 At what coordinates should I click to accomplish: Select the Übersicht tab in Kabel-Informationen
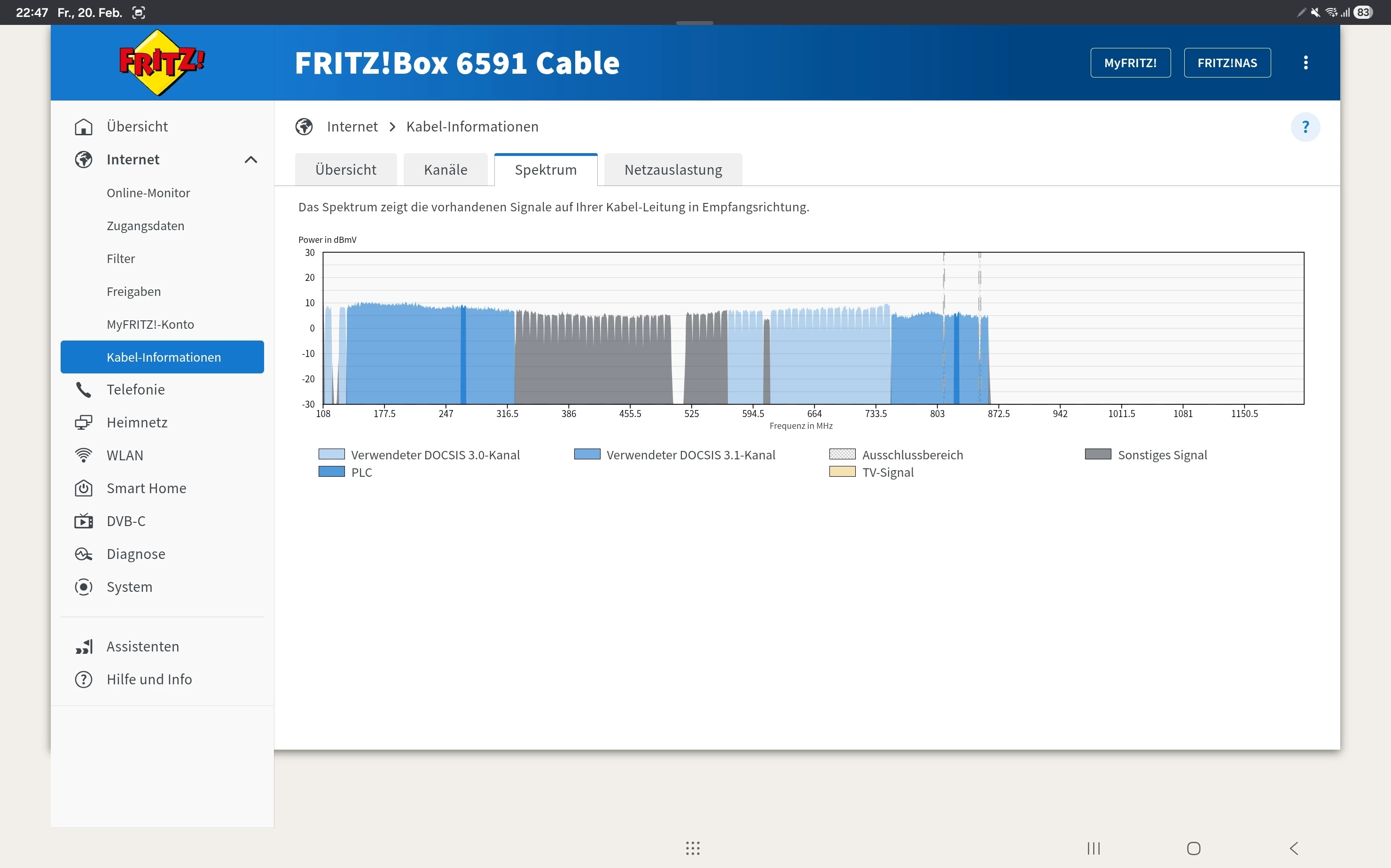click(x=346, y=170)
